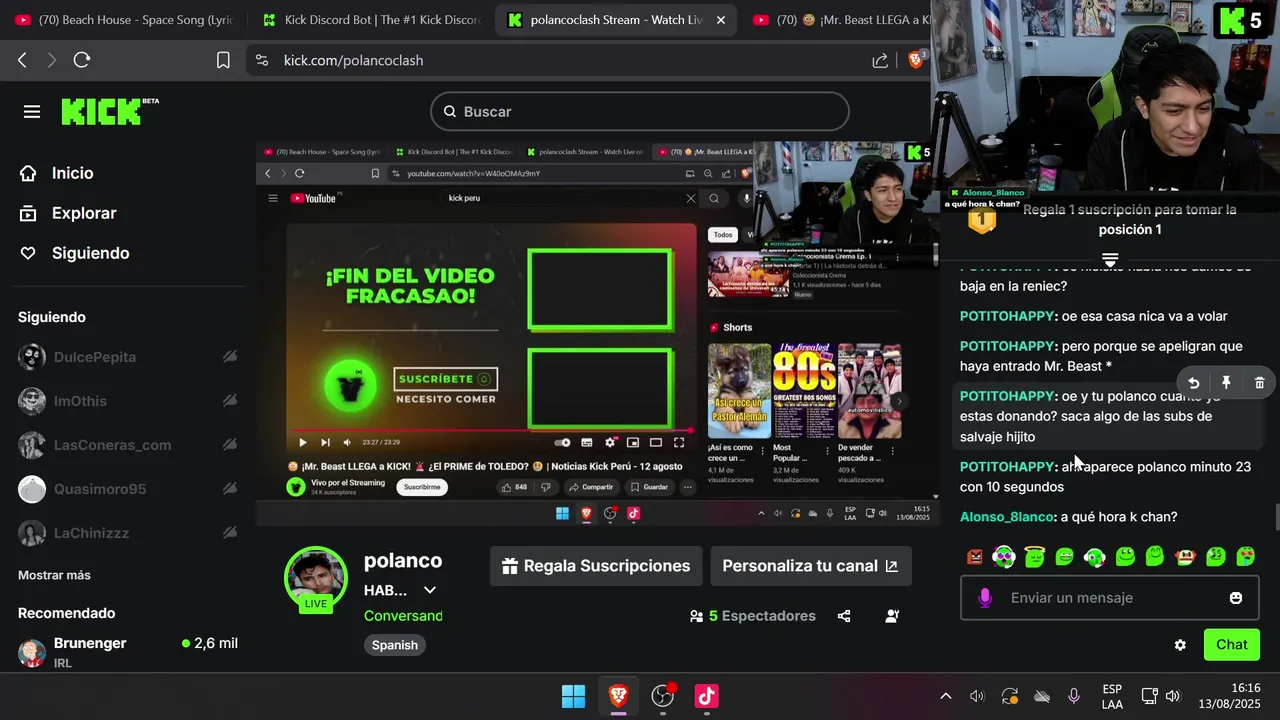Click the ESP LAA language indicator
Screen dimensions: 1280x720
click(x=1112, y=696)
